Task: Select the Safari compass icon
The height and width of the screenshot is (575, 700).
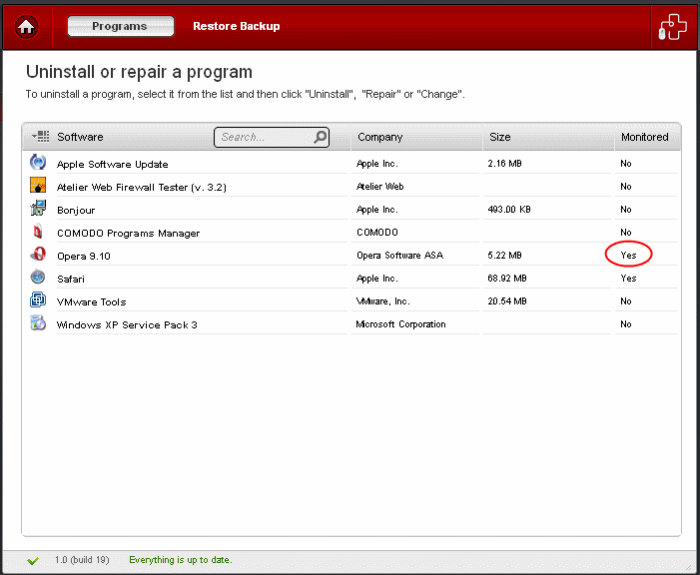Action: click(38, 277)
